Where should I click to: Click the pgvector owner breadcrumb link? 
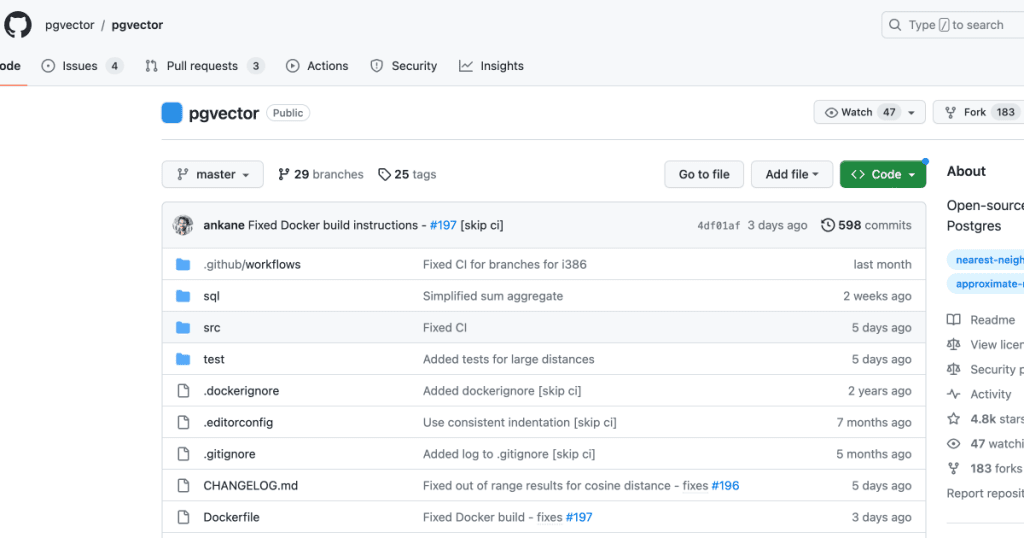pyautogui.click(x=70, y=25)
